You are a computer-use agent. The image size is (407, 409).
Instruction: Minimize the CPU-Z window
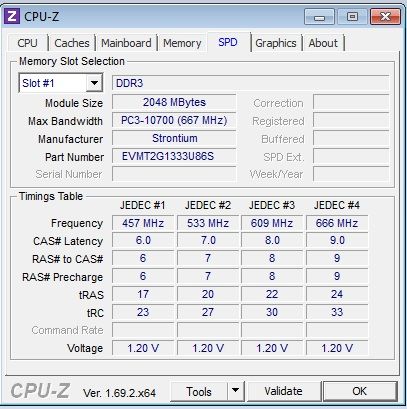coord(319,17)
